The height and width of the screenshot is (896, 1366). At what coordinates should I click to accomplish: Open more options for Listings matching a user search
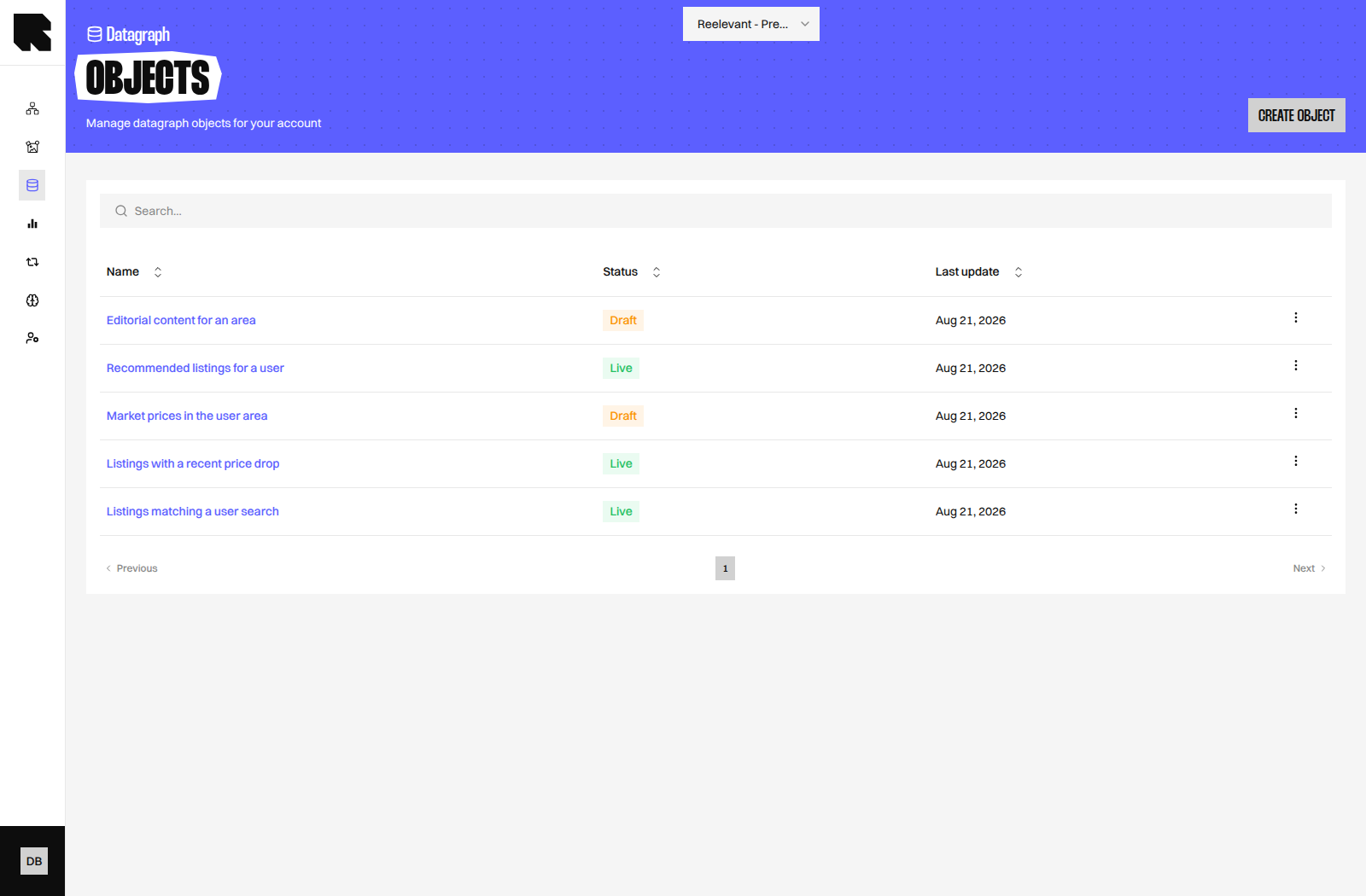pyautogui.click(x=1296, y=509)
